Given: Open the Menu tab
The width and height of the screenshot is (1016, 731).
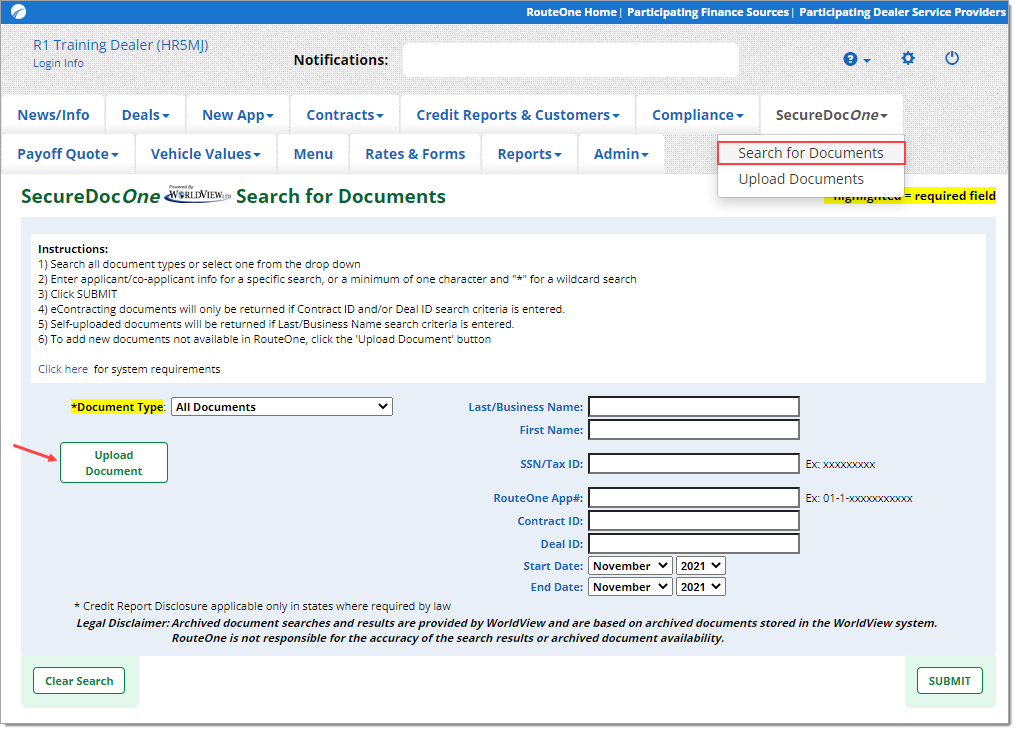Looking at the screenshot, I should (313, 154).
